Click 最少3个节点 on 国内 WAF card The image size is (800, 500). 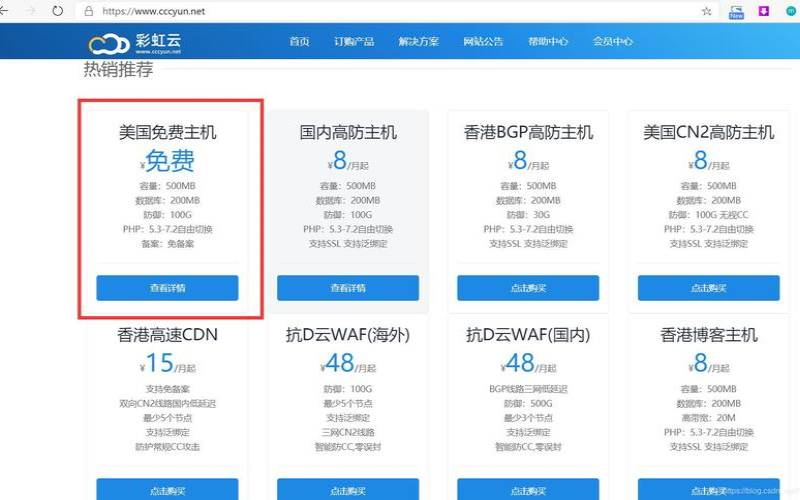[x=528, y=418]
